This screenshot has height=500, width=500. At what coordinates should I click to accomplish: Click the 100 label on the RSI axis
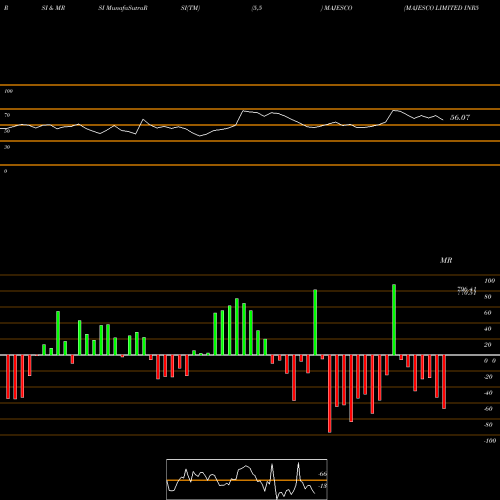point(8,91)
